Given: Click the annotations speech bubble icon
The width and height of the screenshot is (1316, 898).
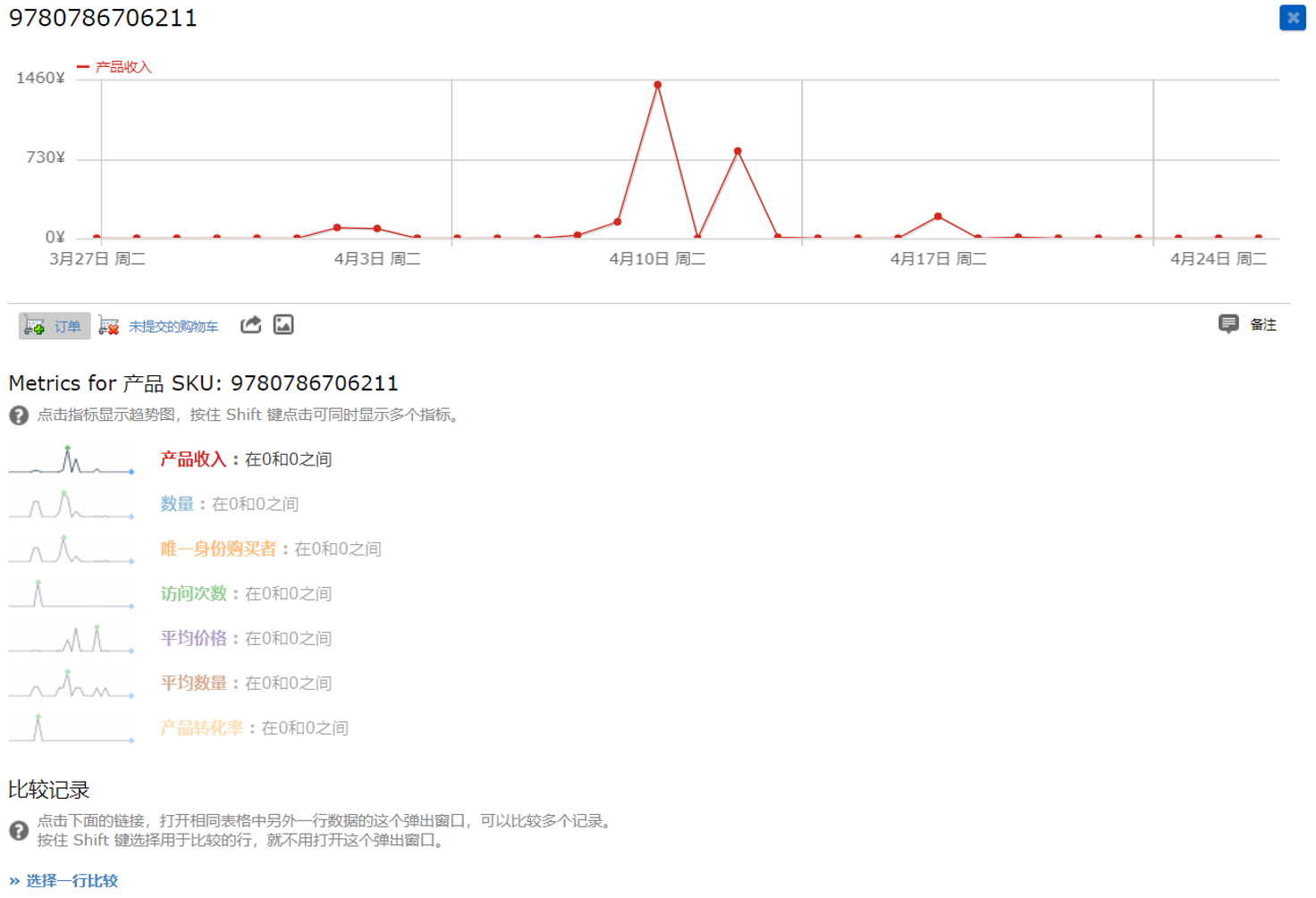Looking at the screenshot, I should point(1228,323).
